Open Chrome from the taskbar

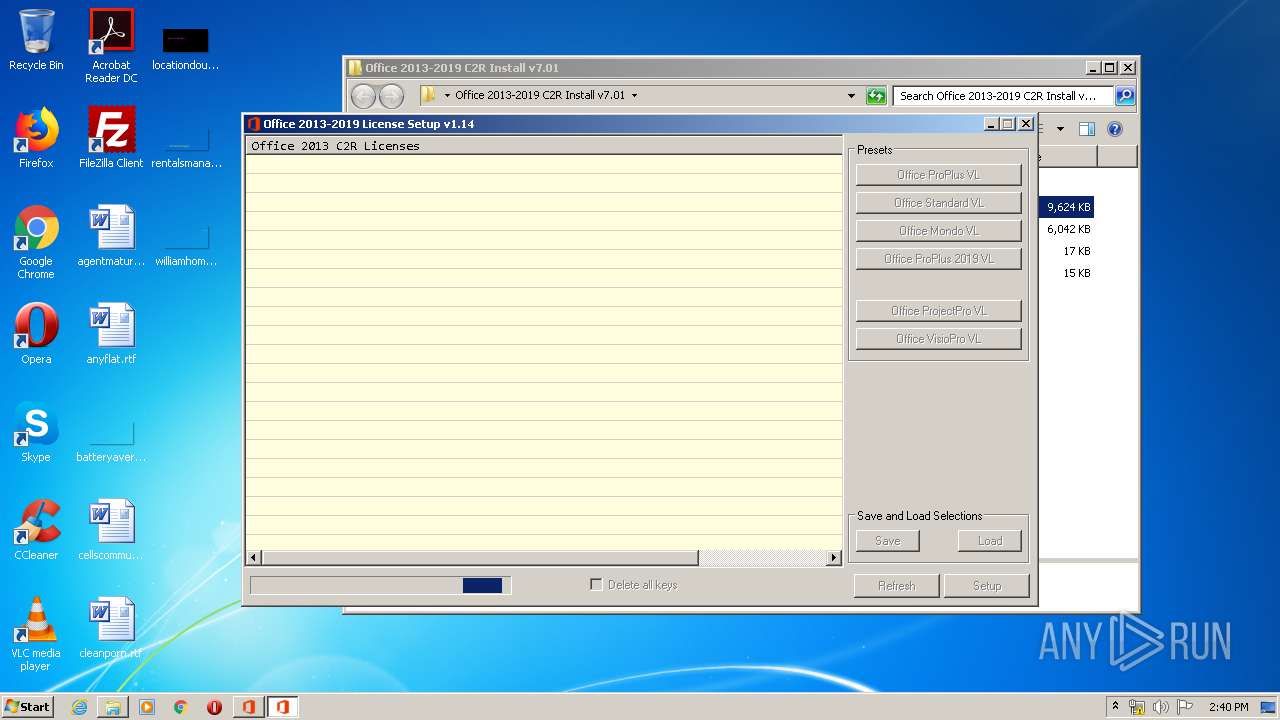click(181, 707)
